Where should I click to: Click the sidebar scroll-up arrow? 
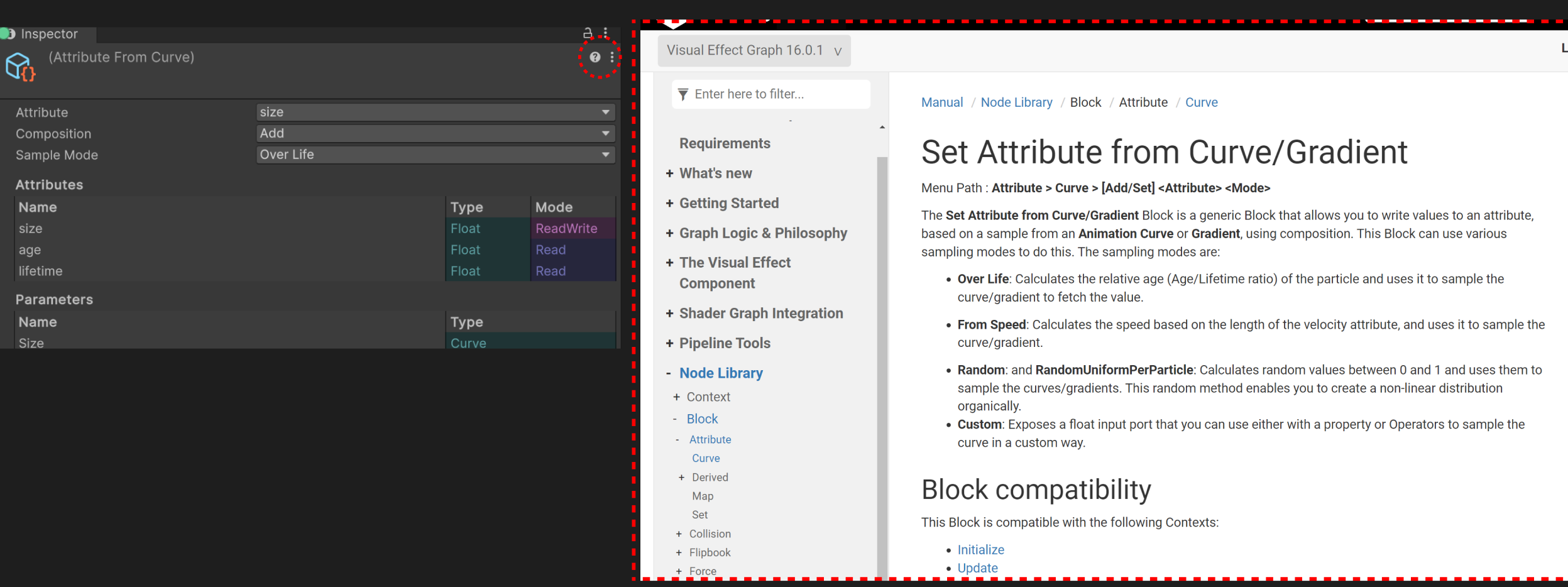pyautogui.click(x=882, y=128)
